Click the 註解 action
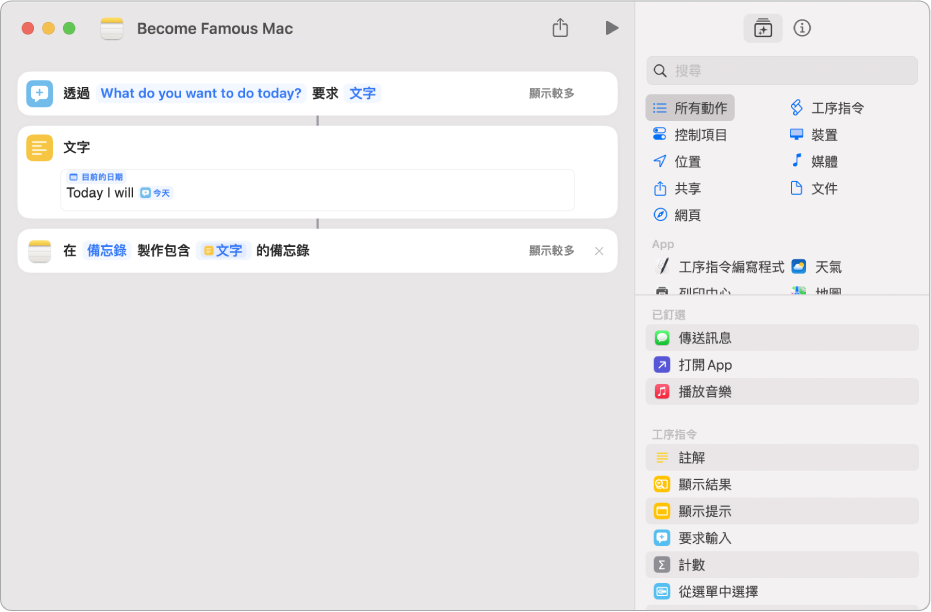Image resolution: width=931 pixels, height=612 pixels. click(x=782, y=458)
